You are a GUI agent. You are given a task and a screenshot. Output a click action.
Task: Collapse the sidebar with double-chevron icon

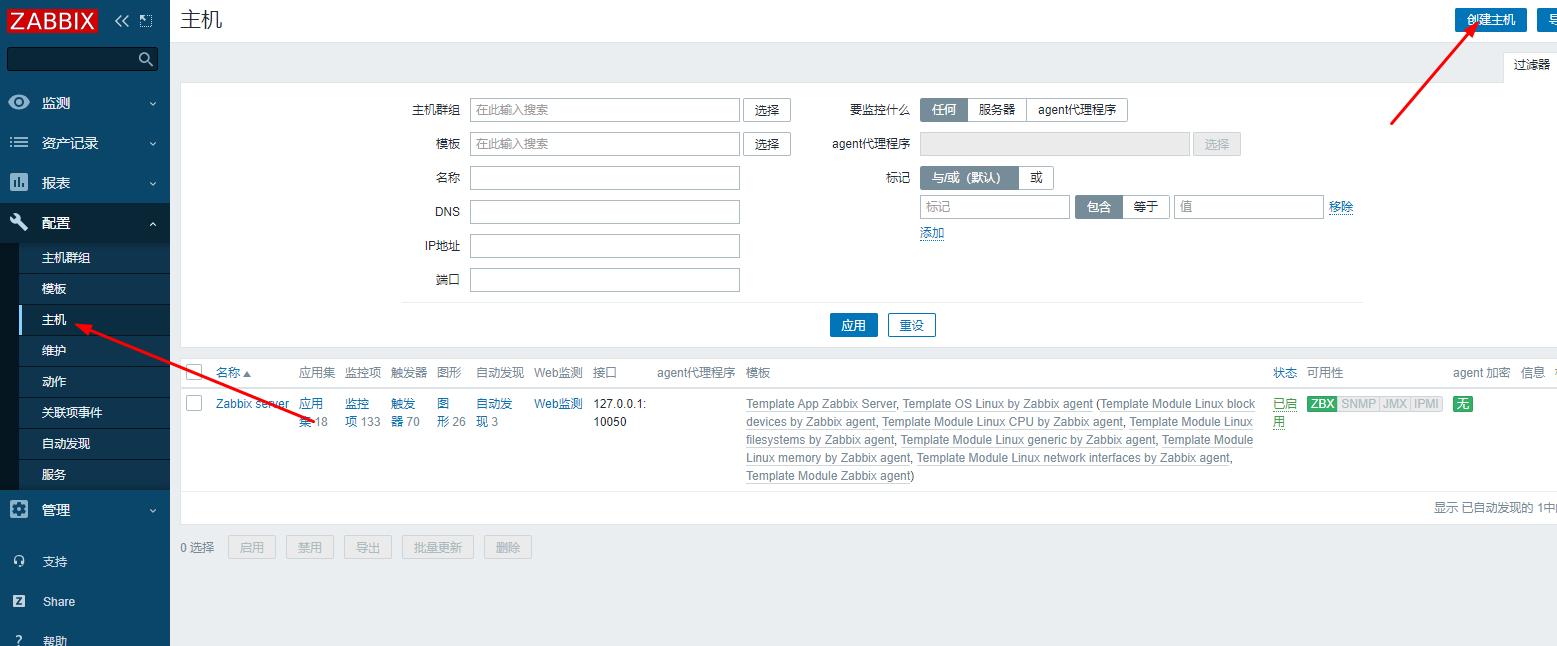122,21
